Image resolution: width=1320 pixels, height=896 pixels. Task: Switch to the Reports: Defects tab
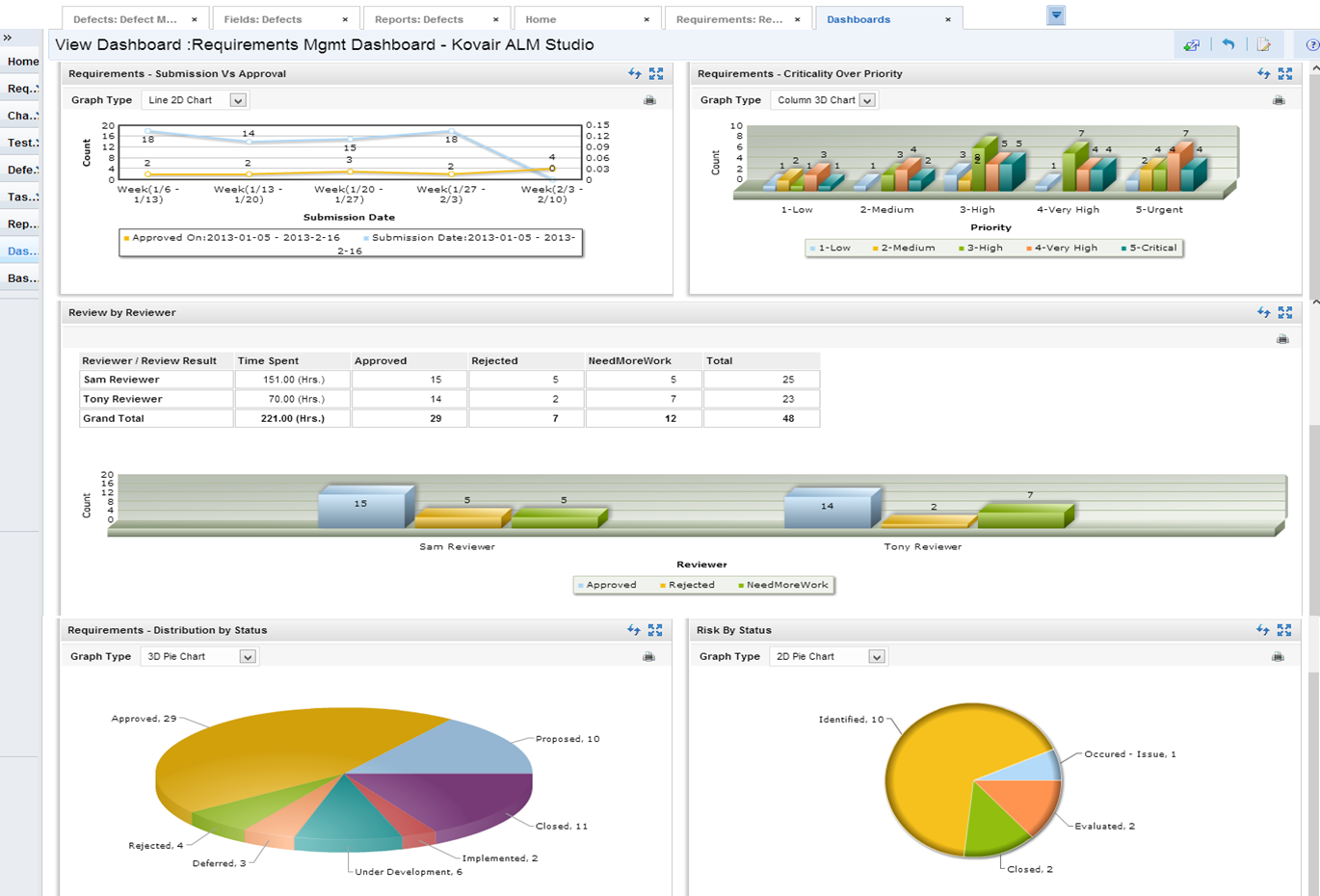pos(419,19)
